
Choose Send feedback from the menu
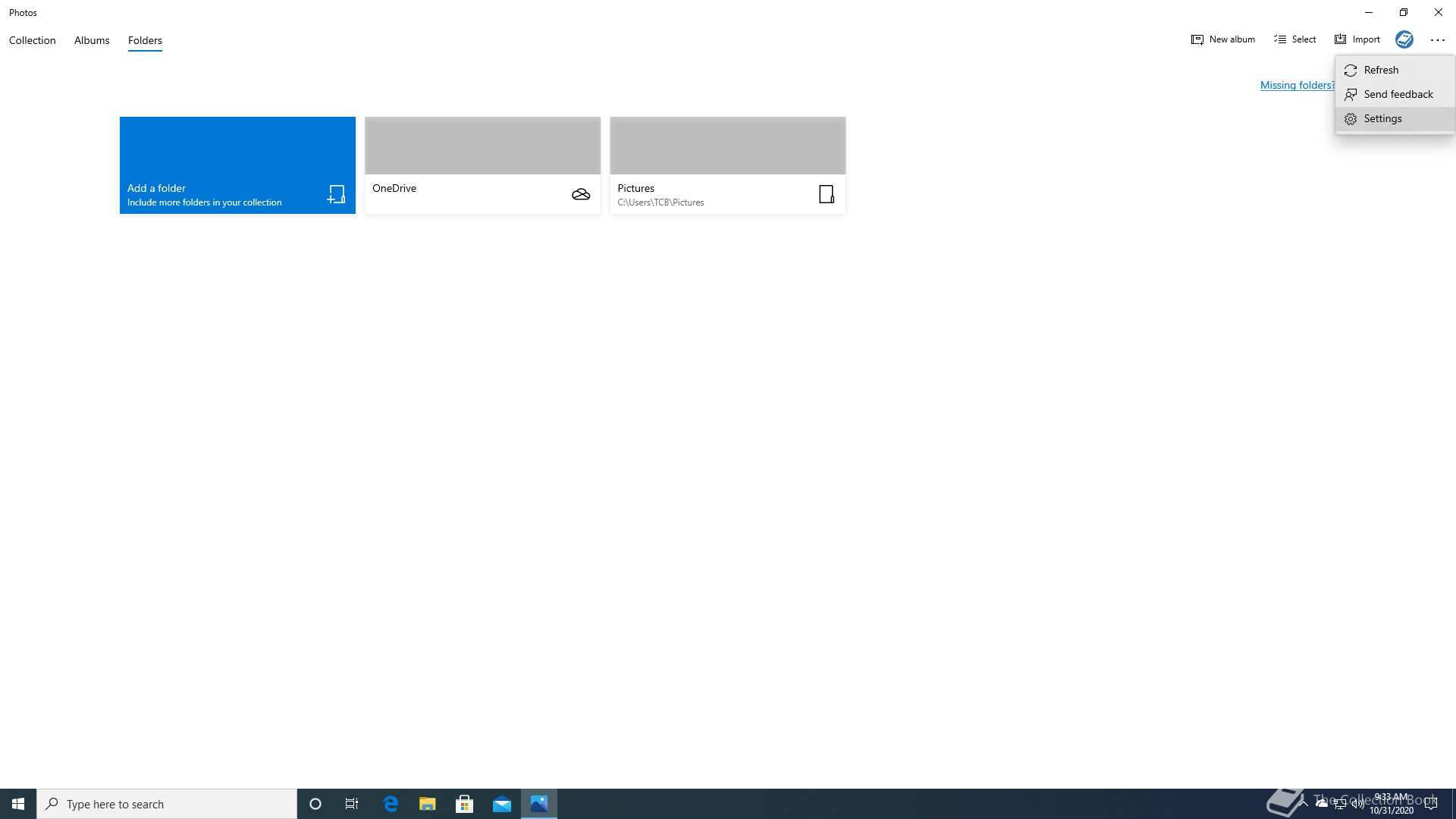[x=1398, y=94]
